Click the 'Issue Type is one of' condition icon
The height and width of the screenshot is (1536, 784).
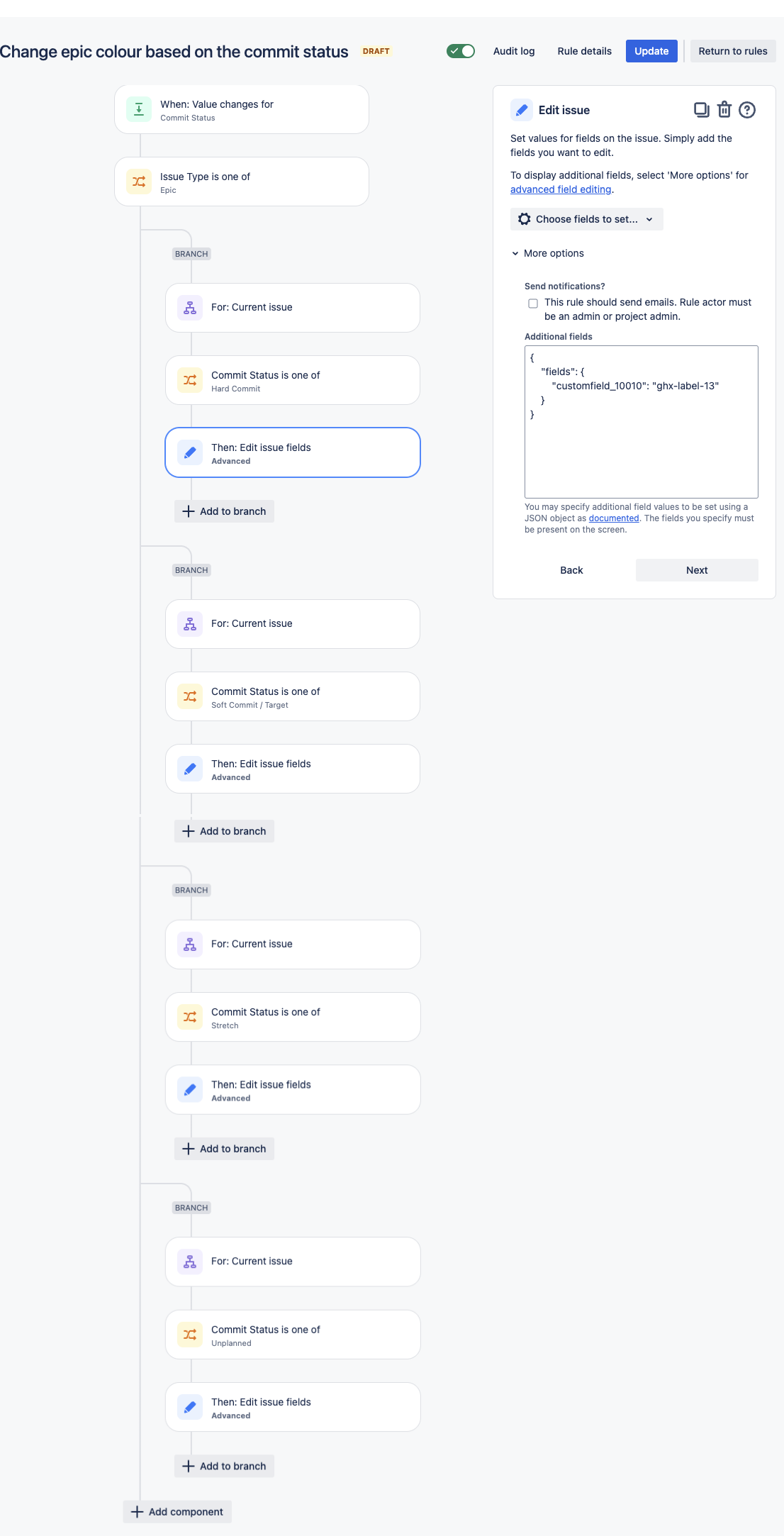pos(140,182)
